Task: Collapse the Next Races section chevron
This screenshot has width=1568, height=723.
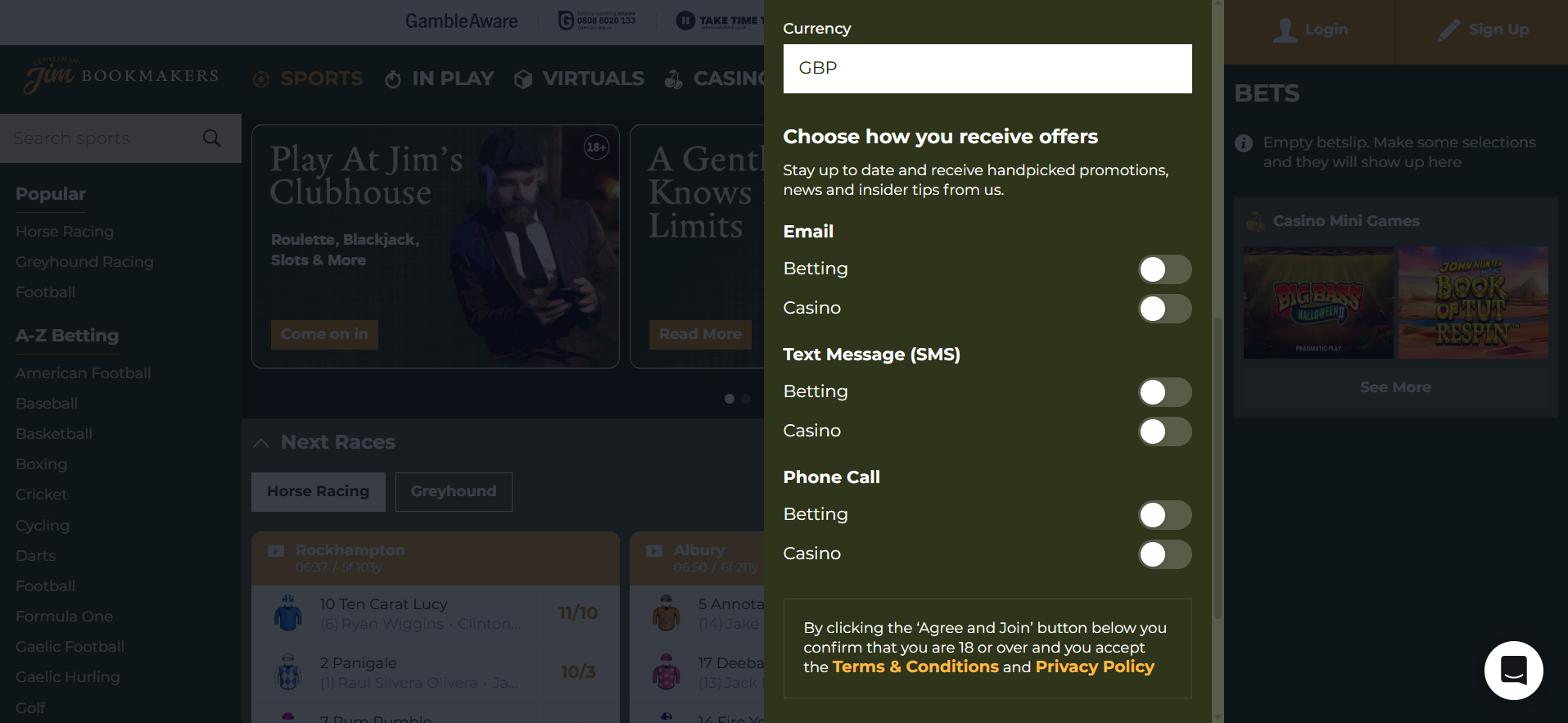Action: [261, 443]
